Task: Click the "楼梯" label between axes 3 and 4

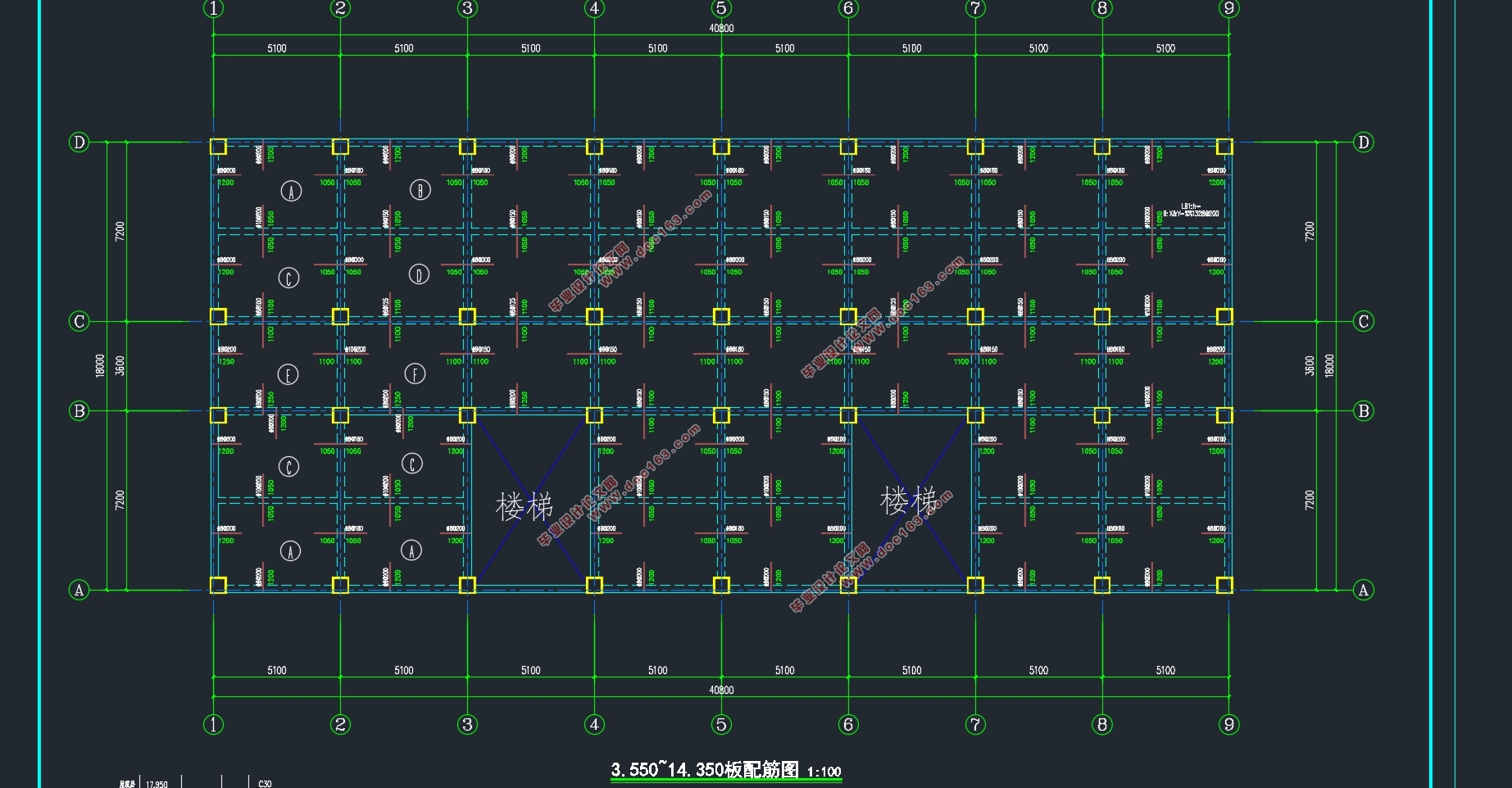Action: click(524, 506)
